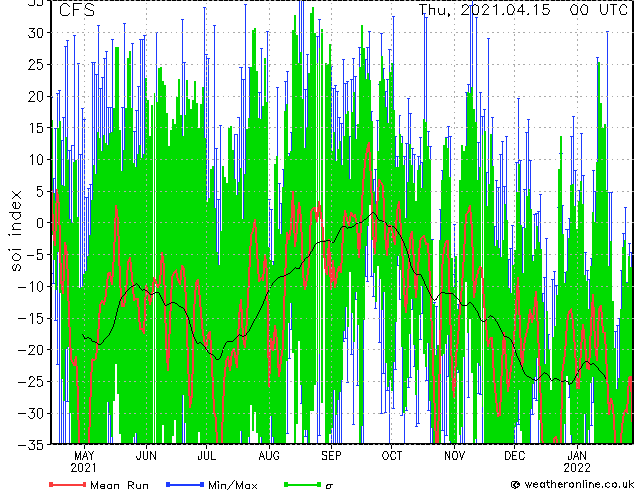Click the -10 y-axis value
Image resolution: width=634 pixels, height=490 pixels.
(x=32, y=286)
